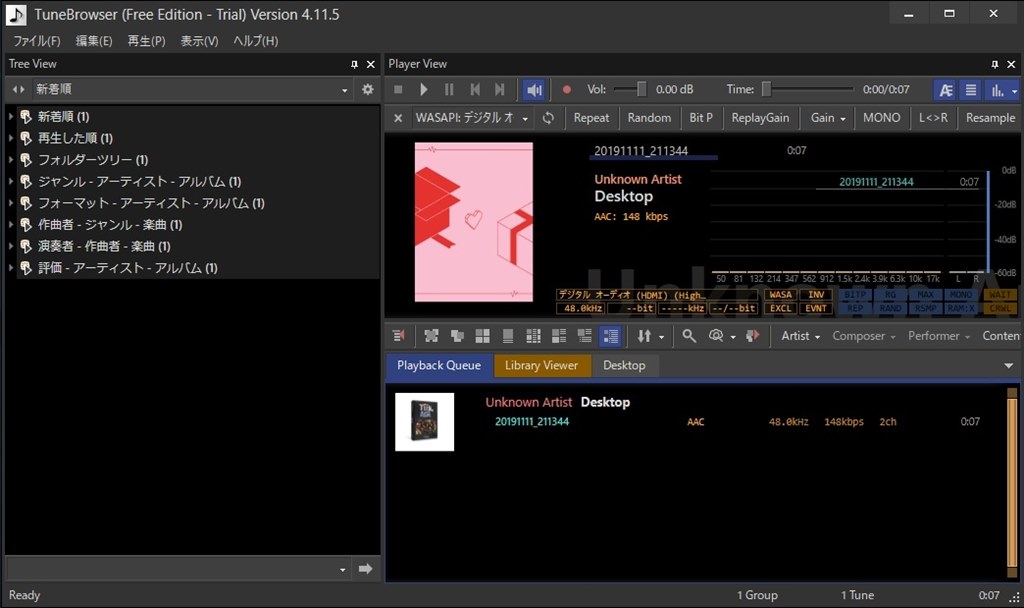Open the web search dropdown arrow

click(733, 337)
